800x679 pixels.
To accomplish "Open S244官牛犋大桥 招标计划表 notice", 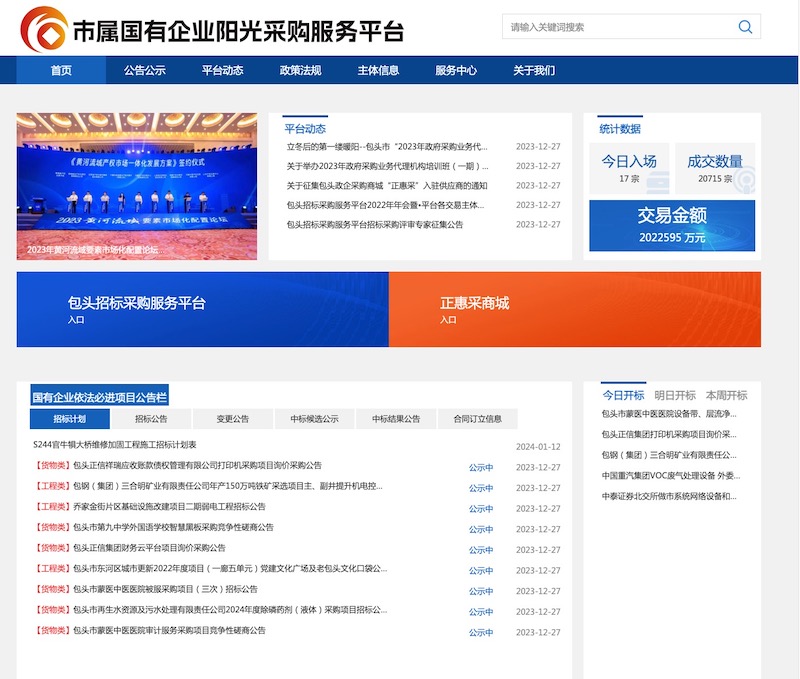I will pyautogui.click(x=115, y=445).
